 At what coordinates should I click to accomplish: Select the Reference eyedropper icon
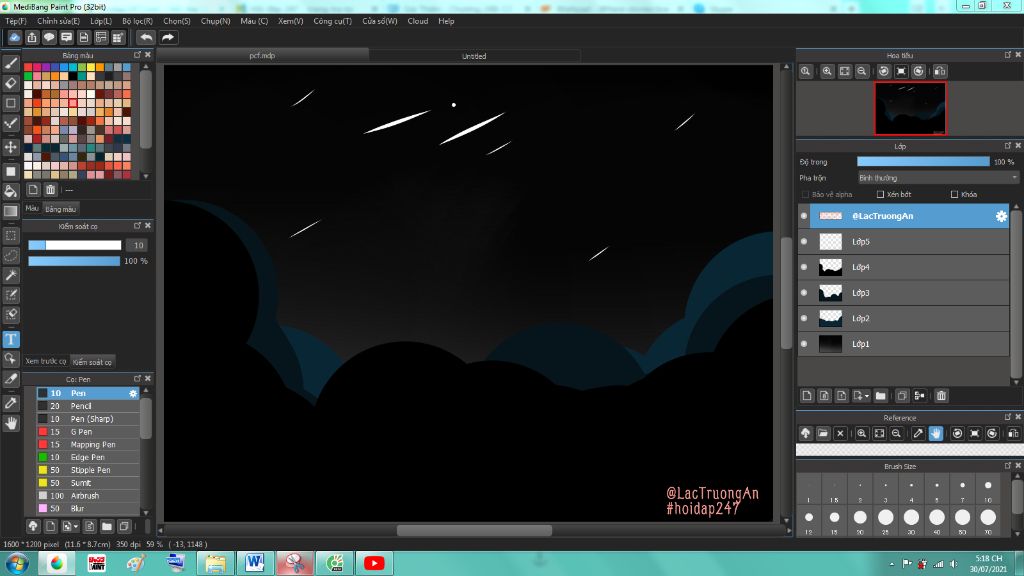coord(918,433)
